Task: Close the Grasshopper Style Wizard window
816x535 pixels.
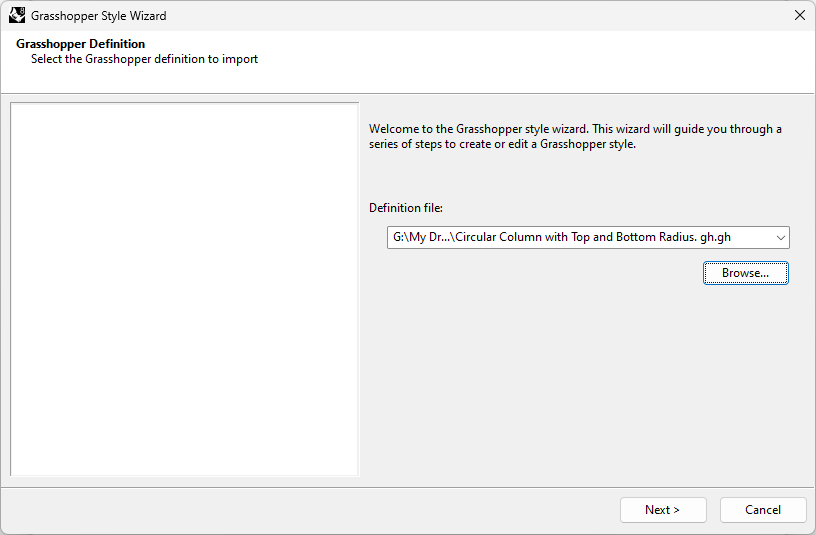Action: tap(800, 16)
